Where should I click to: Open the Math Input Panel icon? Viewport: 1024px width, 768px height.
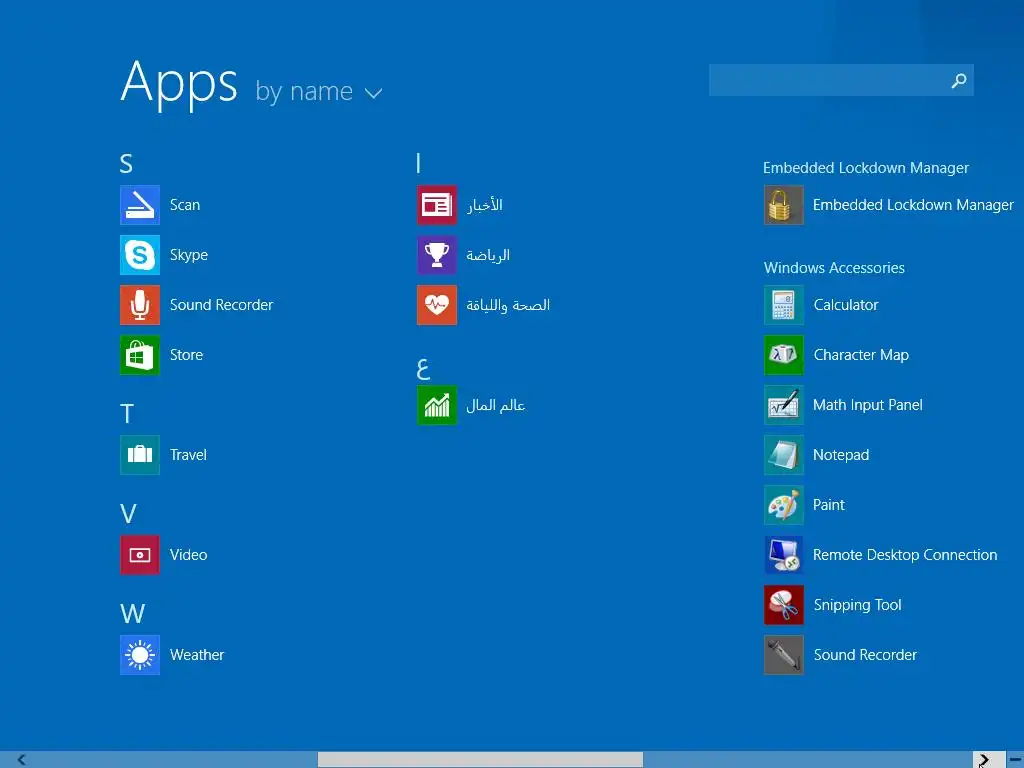pyautogui.click(x=784, y=405)
